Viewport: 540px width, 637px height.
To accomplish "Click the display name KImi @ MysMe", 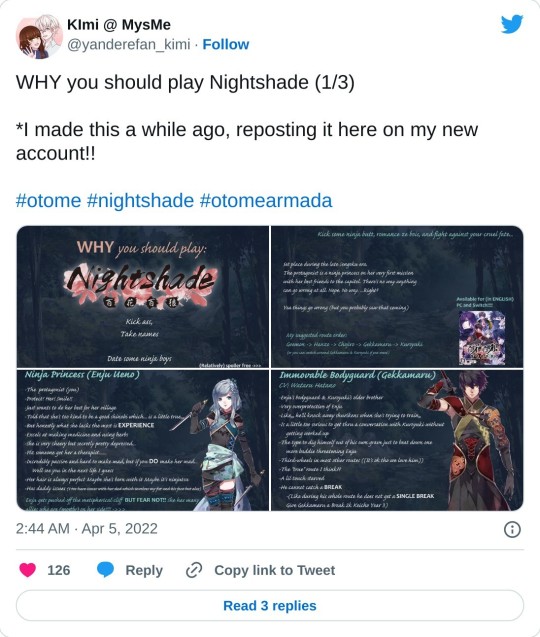I will coord(119,25).
